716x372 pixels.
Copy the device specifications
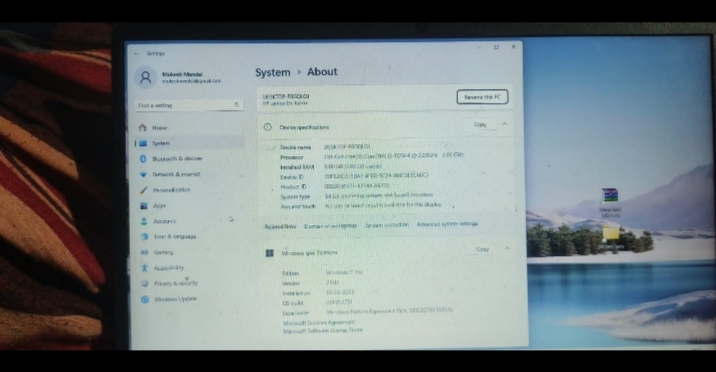point(480,125)
